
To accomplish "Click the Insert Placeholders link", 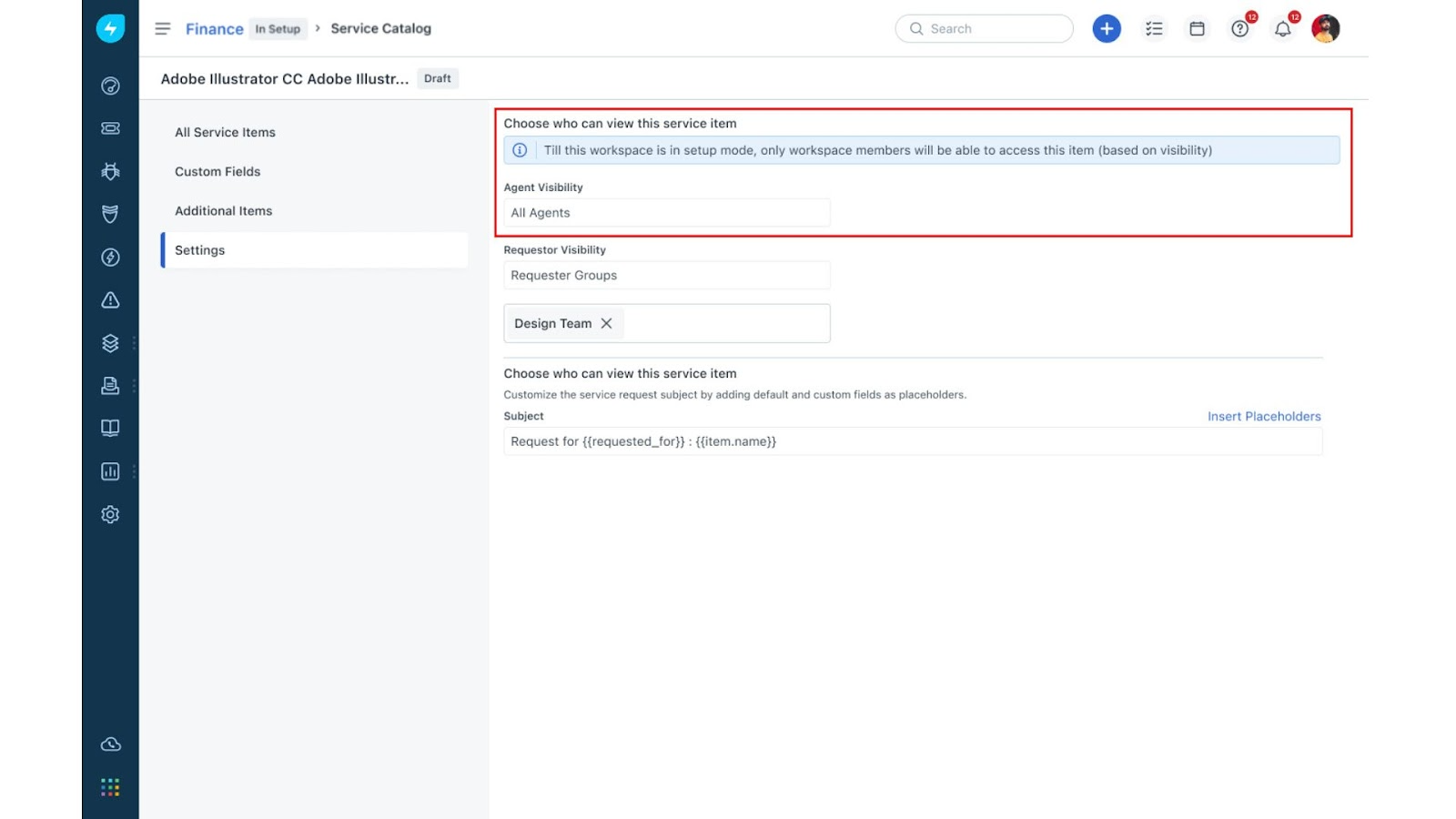I will [1264, 416].
